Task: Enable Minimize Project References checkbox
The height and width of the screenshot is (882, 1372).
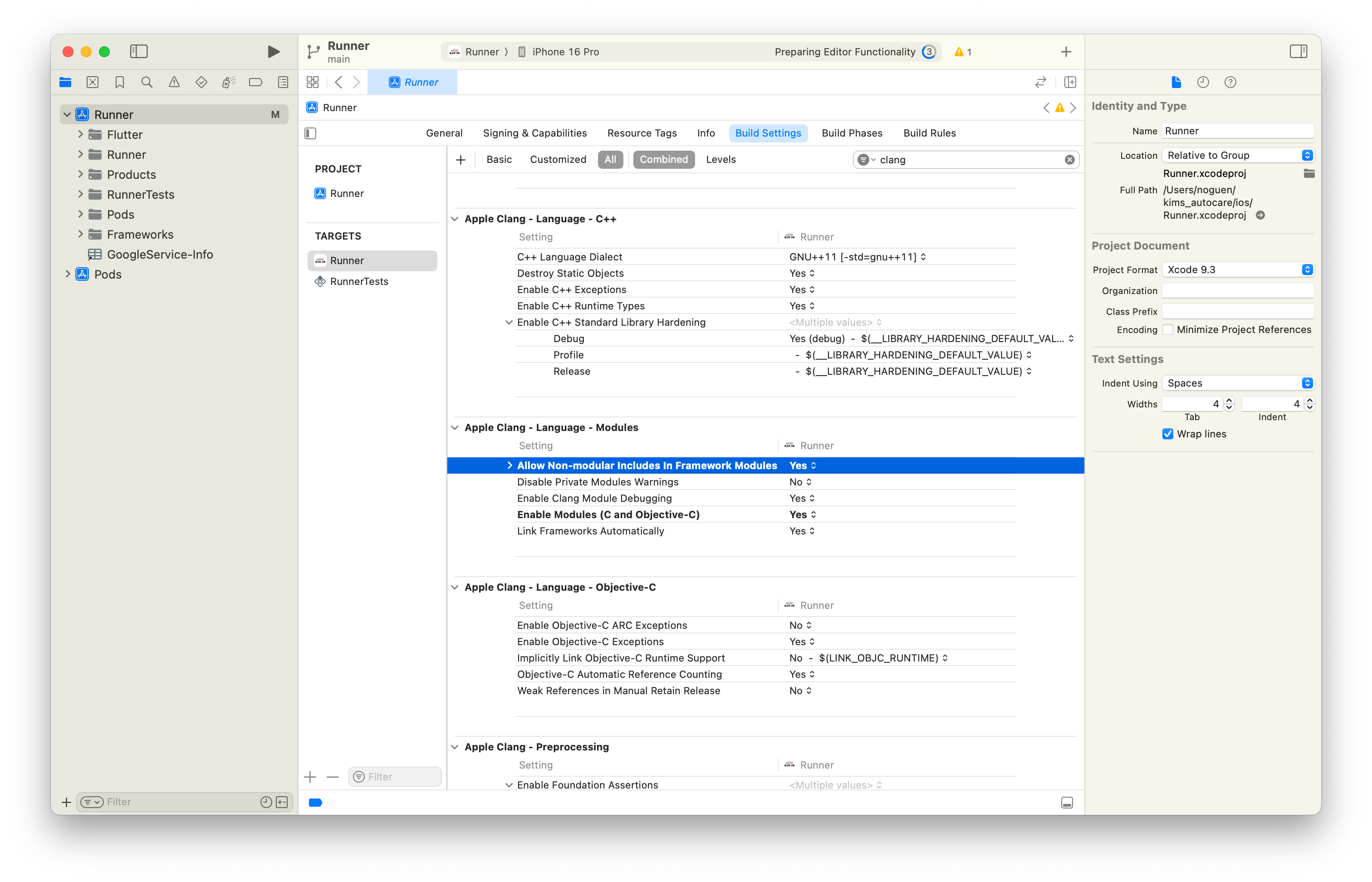Action: (x=1167, y=330)
